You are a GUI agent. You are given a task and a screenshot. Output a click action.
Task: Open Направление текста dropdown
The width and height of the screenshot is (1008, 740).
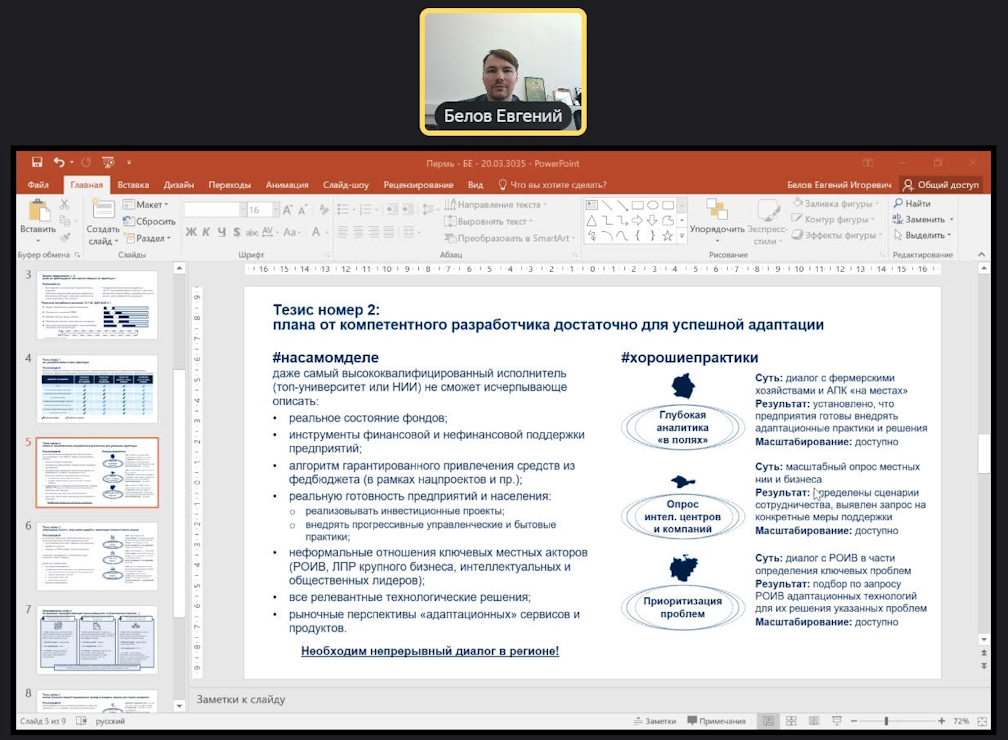pos(496,204)
